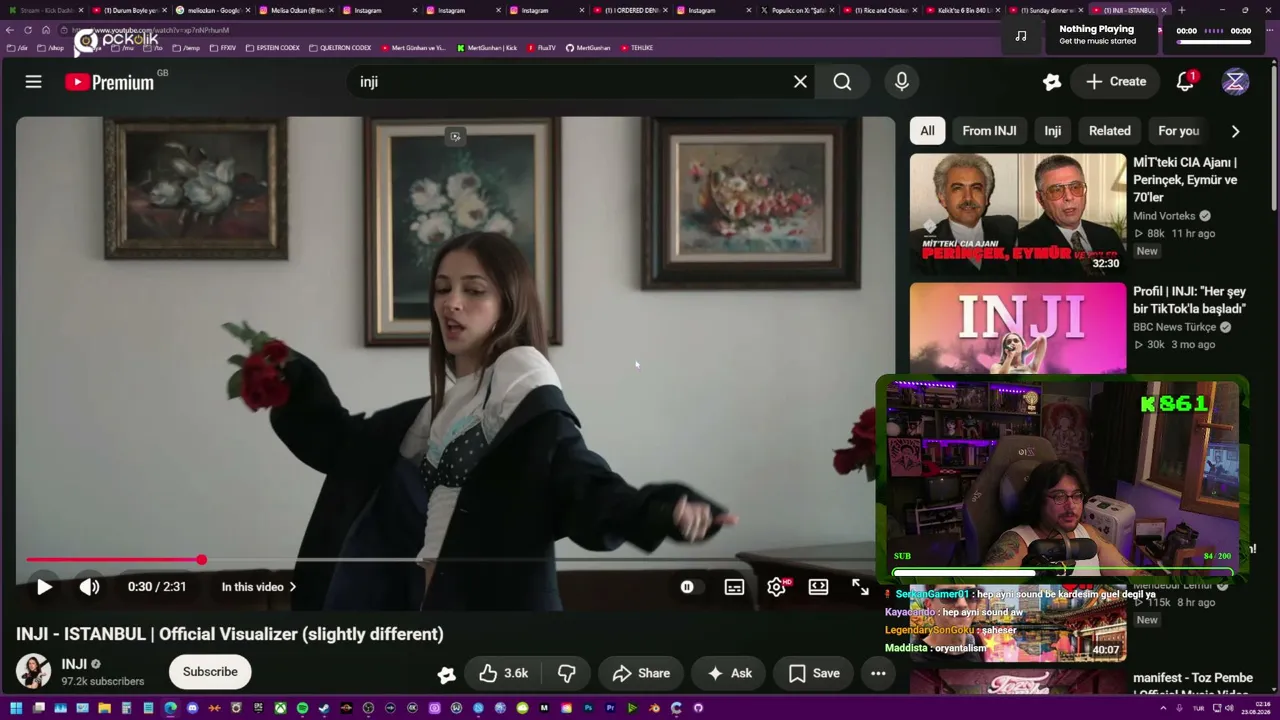Open the QUELTRON CODEX bookmark

[x=340, y=48]
